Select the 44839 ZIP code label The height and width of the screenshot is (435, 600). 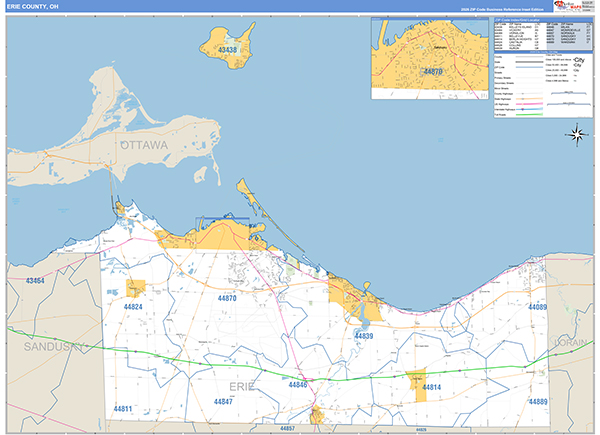coord(364,336)
